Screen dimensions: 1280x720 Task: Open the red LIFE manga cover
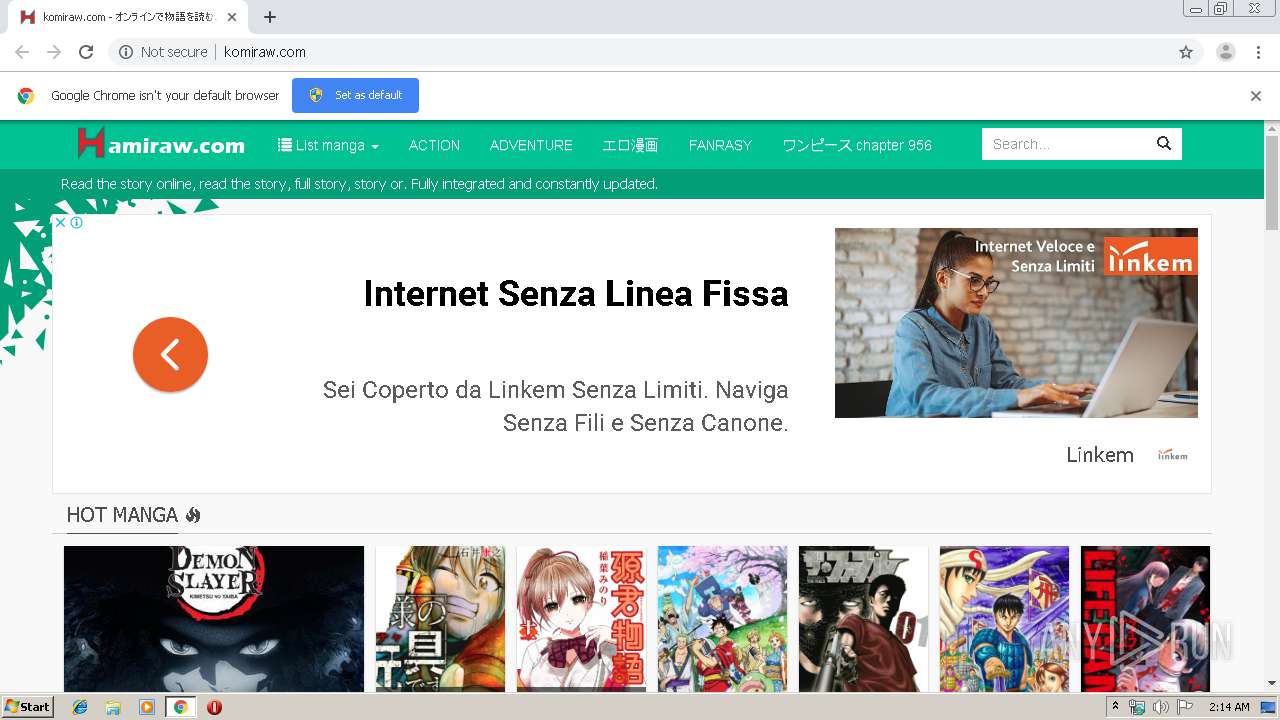(1145, 619)
